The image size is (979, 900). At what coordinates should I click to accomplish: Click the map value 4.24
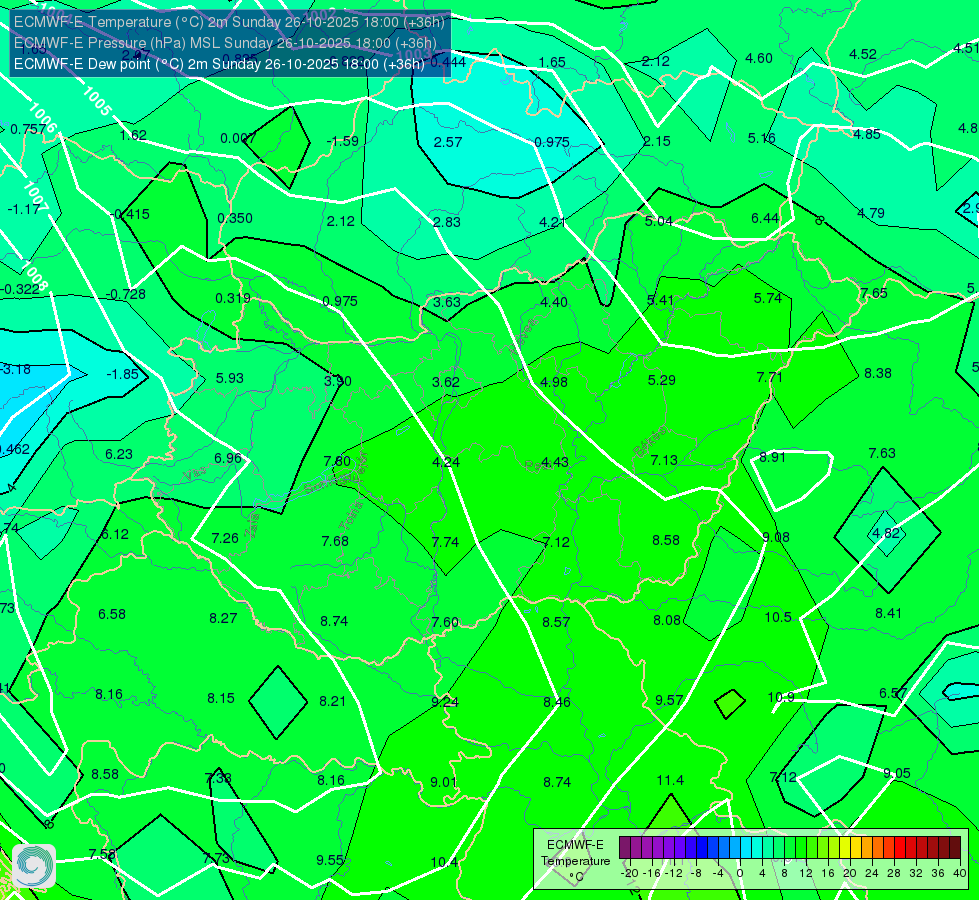pyautogui.click(x=446, y=462)
